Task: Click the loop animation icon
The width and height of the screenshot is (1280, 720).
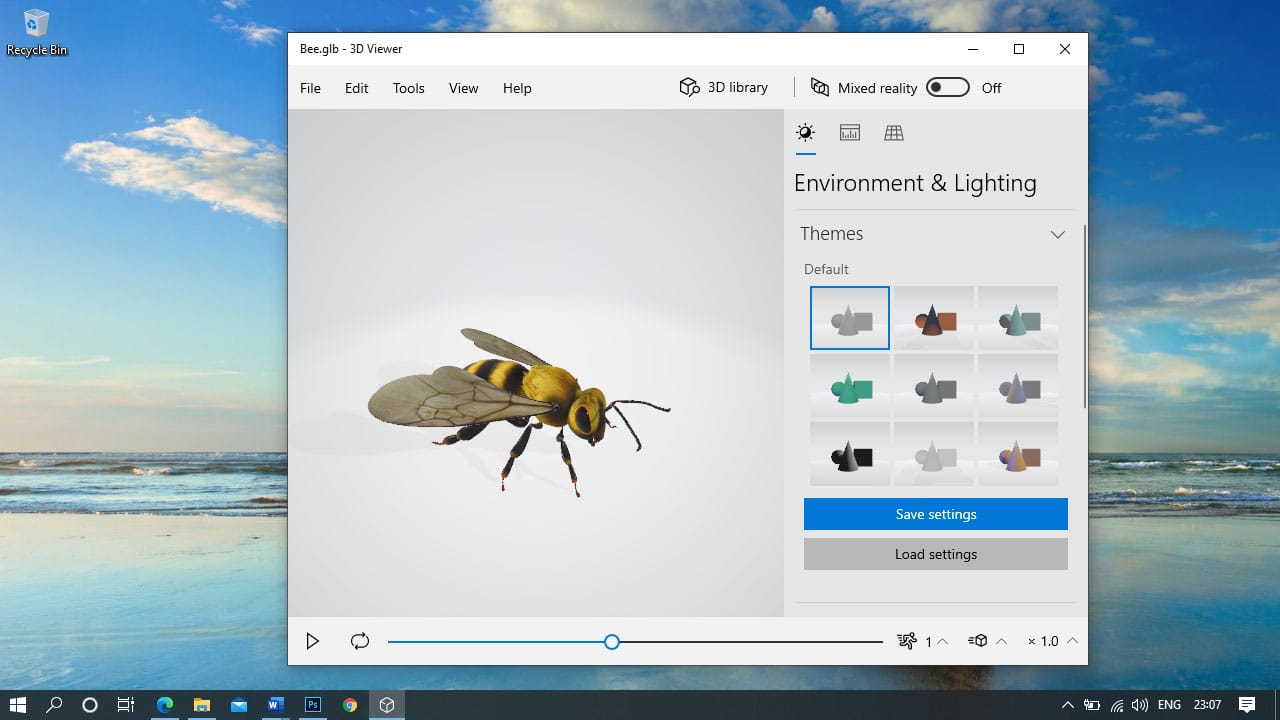Action: click(x=360, y=641)
